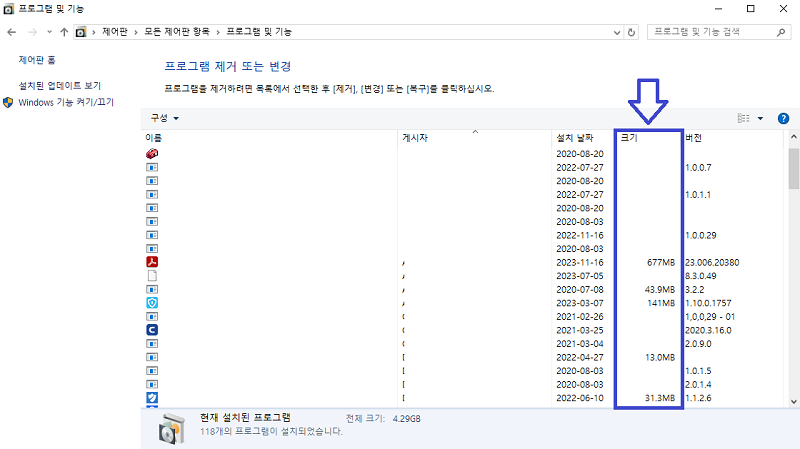Click the installed programs disc icon
Viewport: 800px width, 449px height.
(x=171, y=429)
